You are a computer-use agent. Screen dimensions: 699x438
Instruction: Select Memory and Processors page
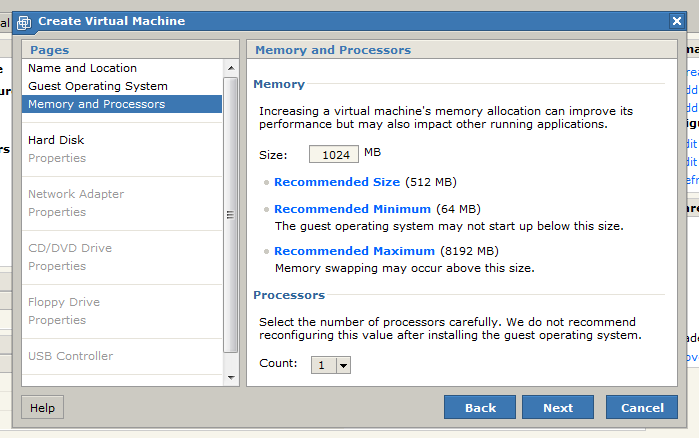[x=96, y=104]
